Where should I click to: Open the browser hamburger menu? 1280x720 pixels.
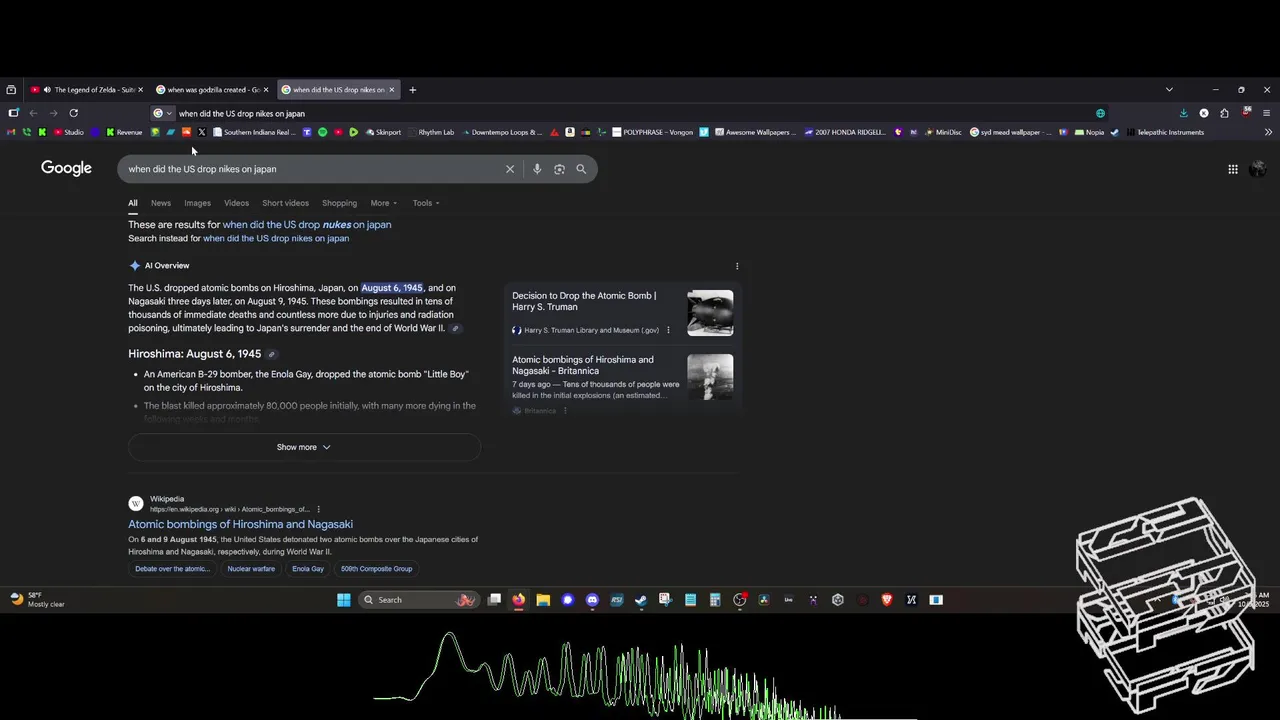1266,113
